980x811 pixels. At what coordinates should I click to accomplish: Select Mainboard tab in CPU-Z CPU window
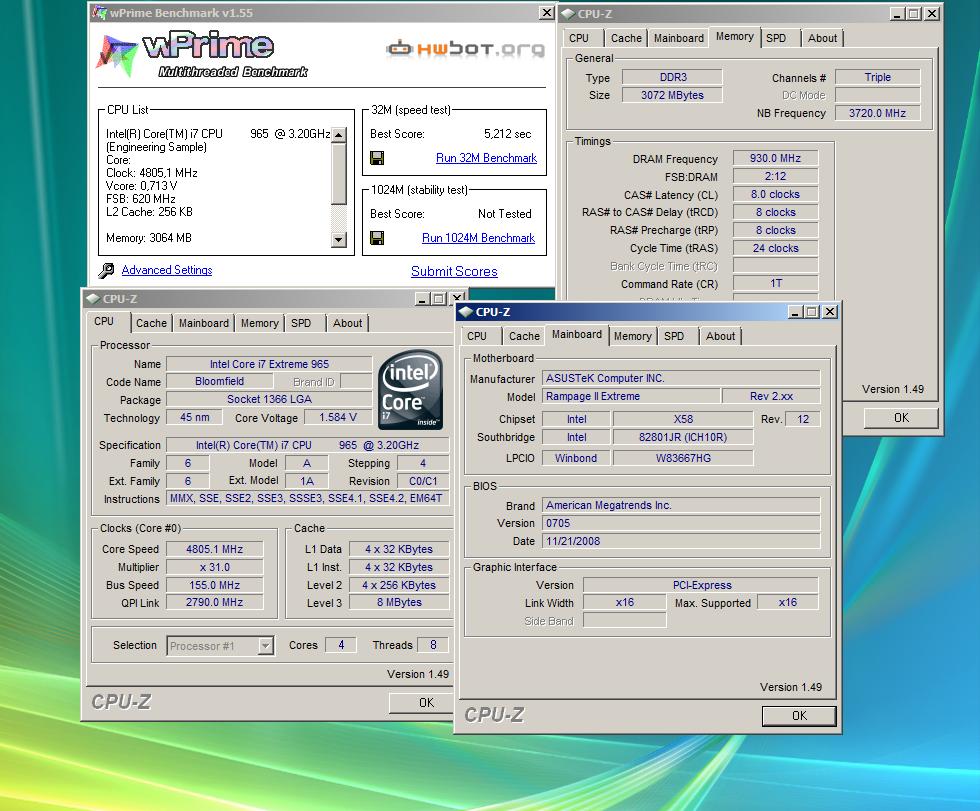click(x=204, y=323)
